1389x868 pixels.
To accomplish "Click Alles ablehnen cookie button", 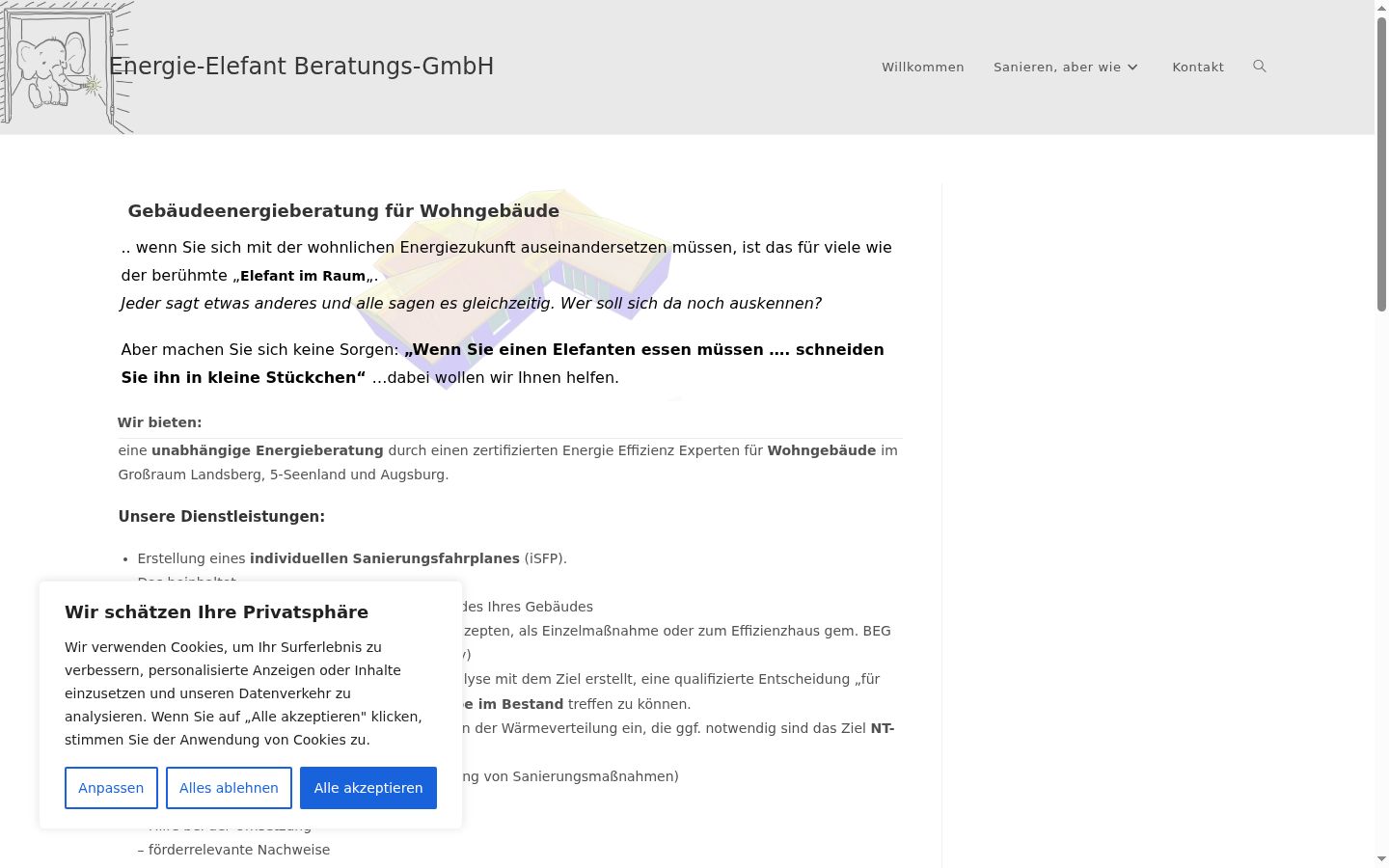I will click(229, 788).
